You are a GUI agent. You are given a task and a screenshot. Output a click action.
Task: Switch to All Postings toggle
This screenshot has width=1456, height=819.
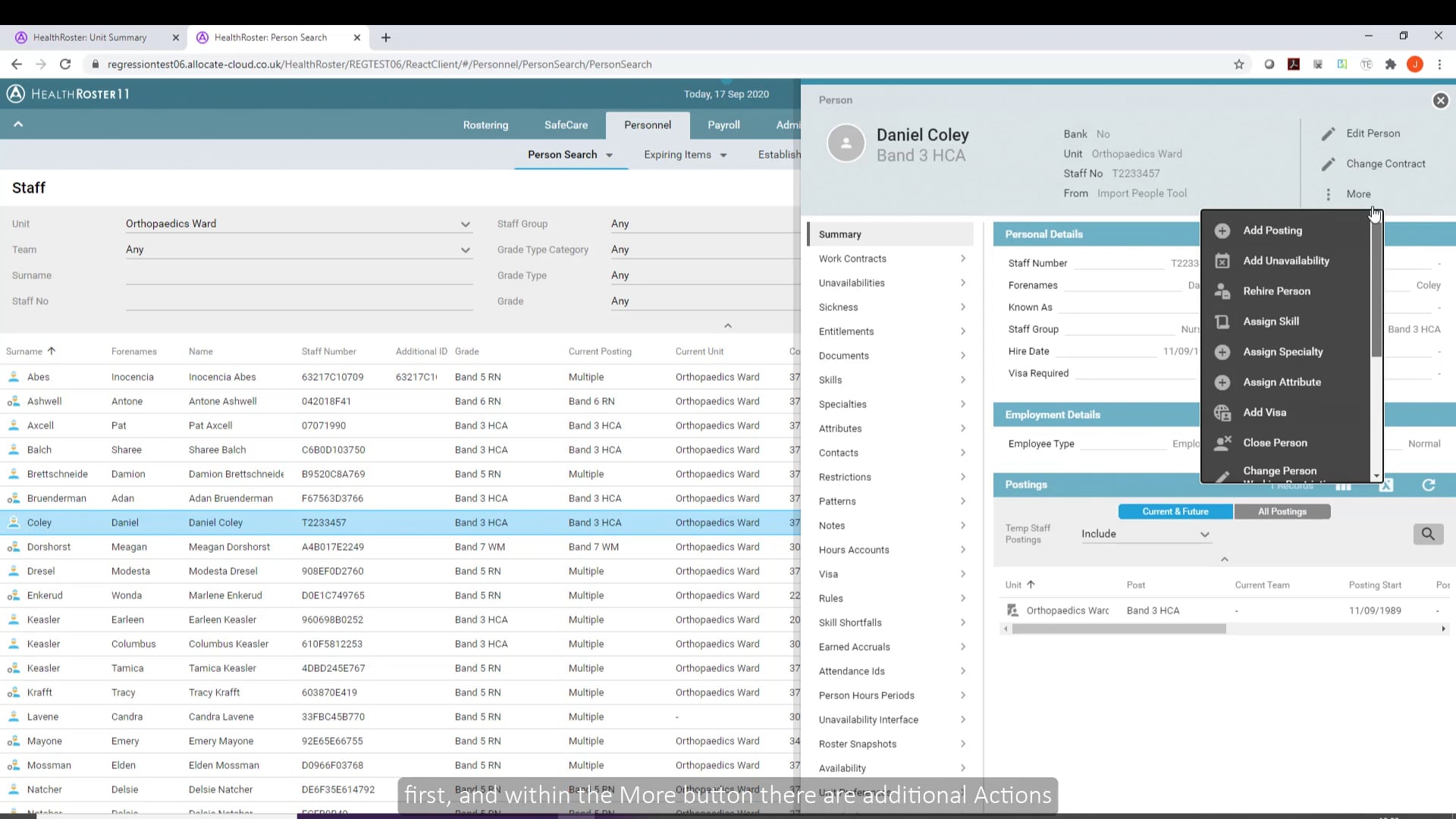(x=1282, y=512)
